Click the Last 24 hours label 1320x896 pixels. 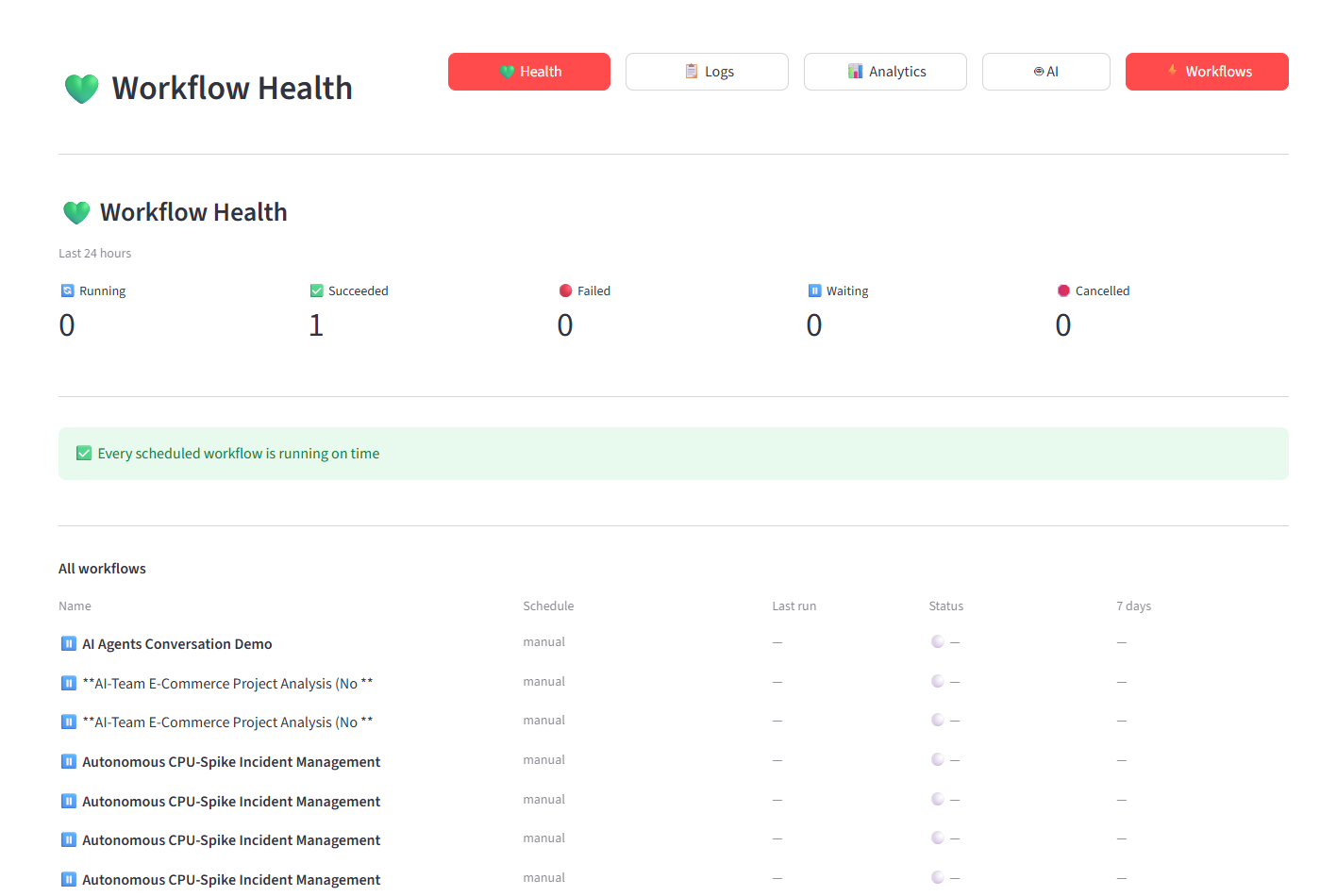coord(94,254)
